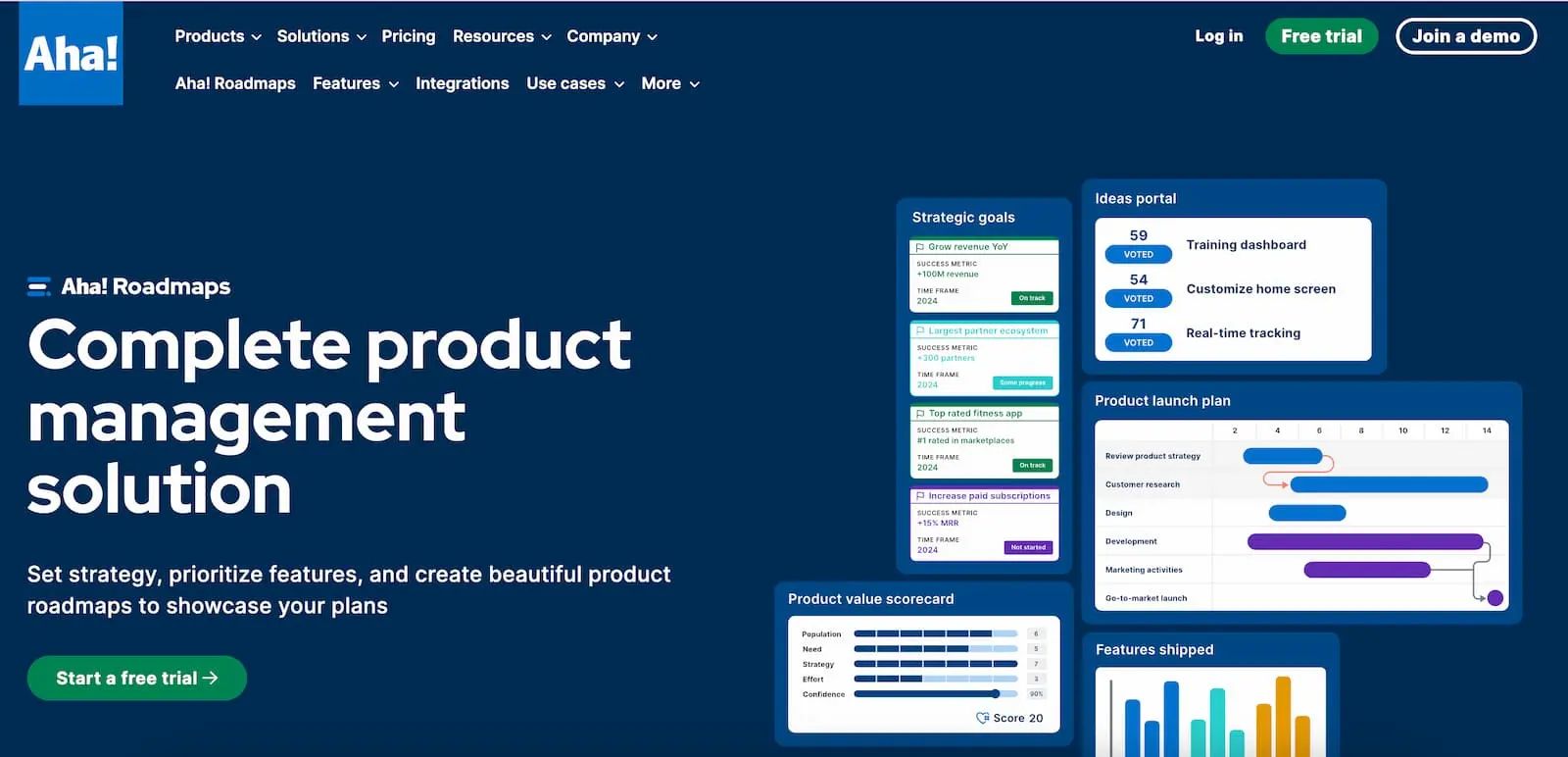Click On track status for Grow revenue YoY
Image resolution: width=1568 pixels, height=757 pixels.
point(1032,298)
